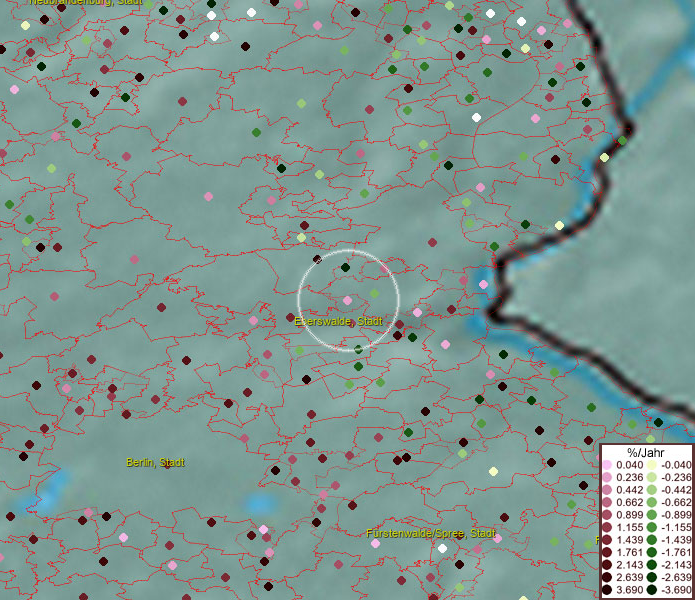Viewport: 695px width, 600px height.
Task: Click the legend value '-1.439'
Action: [x=676, y=540]
